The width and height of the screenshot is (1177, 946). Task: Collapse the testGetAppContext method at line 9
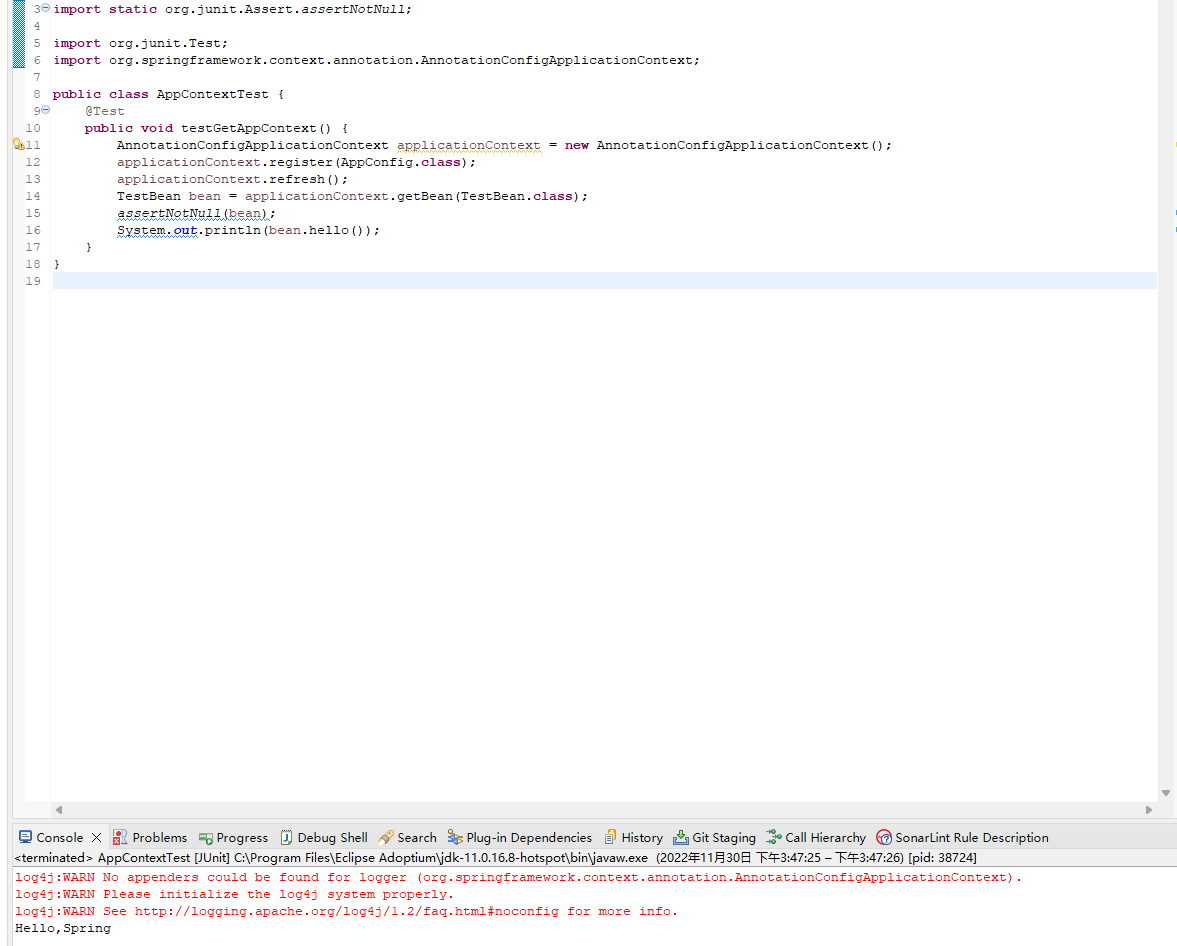point(46,110)
